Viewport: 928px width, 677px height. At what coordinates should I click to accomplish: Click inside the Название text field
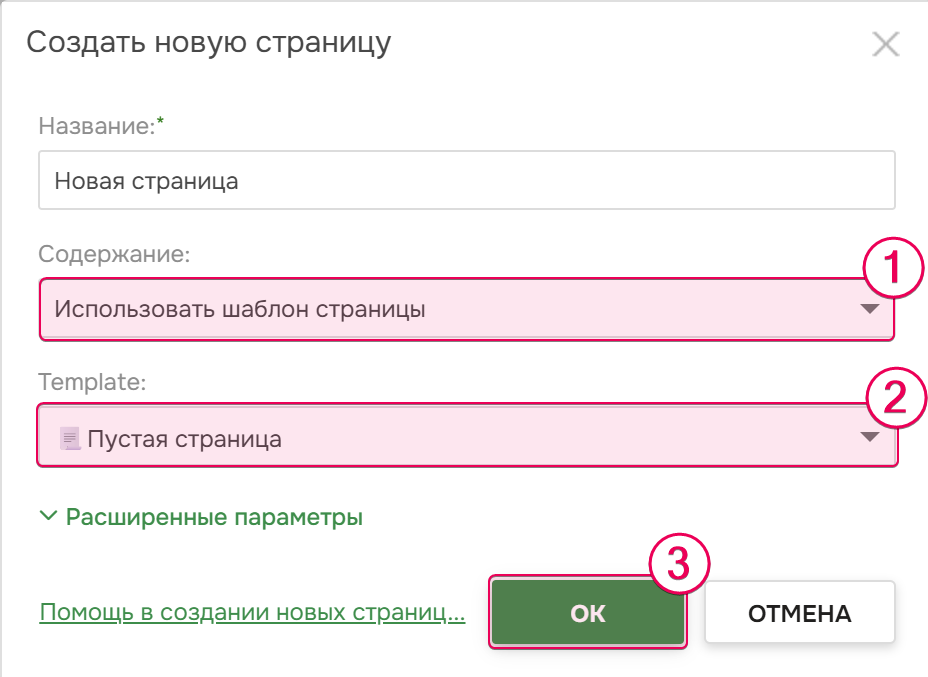[x=400, y=180]
